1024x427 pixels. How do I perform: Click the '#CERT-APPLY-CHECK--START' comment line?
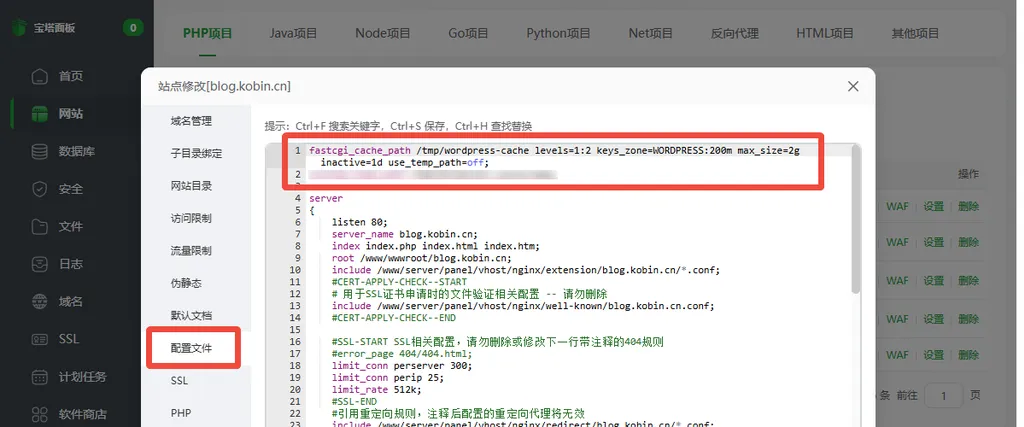click(x=399, y=282)
